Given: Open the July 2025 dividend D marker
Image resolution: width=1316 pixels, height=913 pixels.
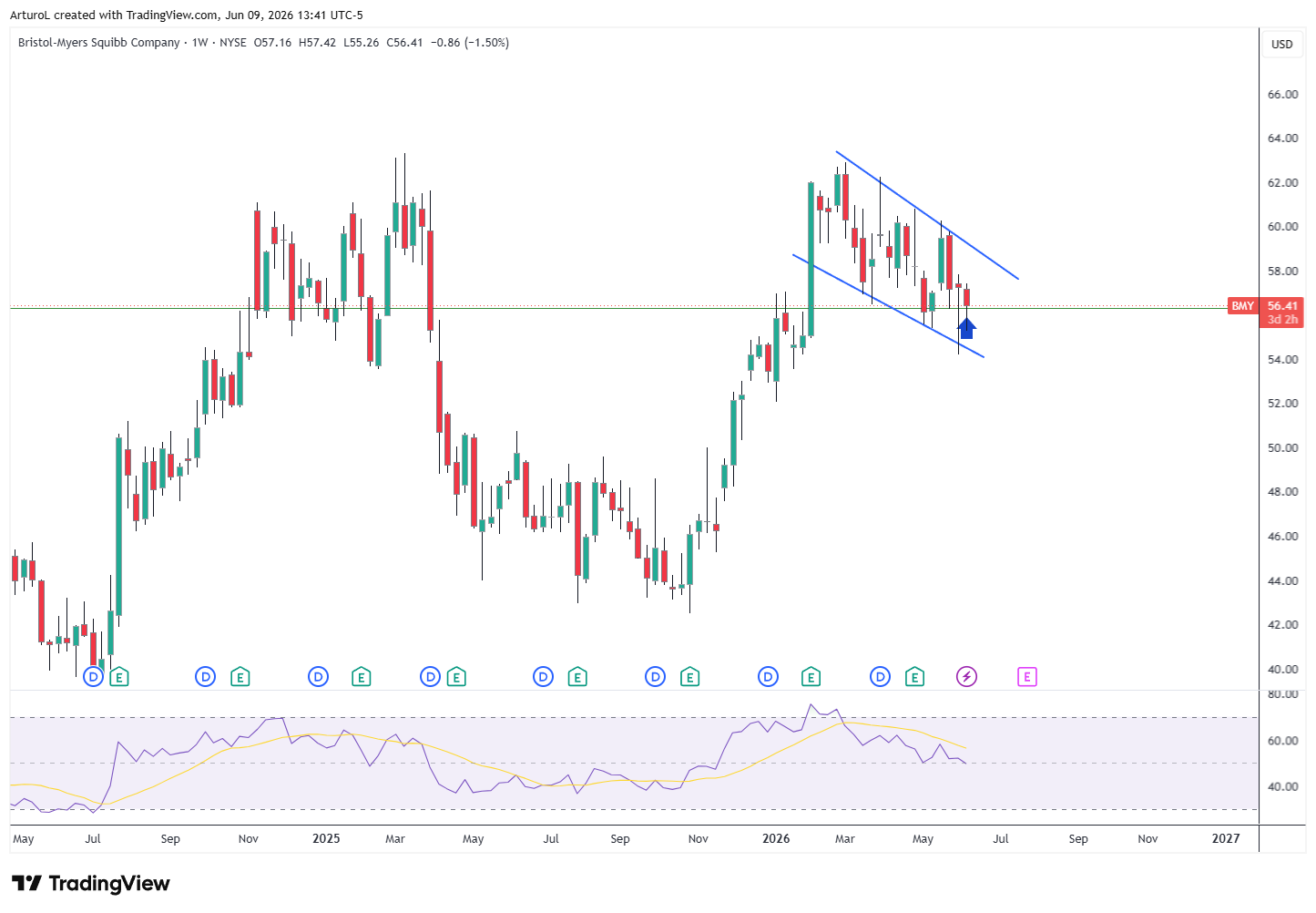Looking at the screenshot, I should point(543,677).
